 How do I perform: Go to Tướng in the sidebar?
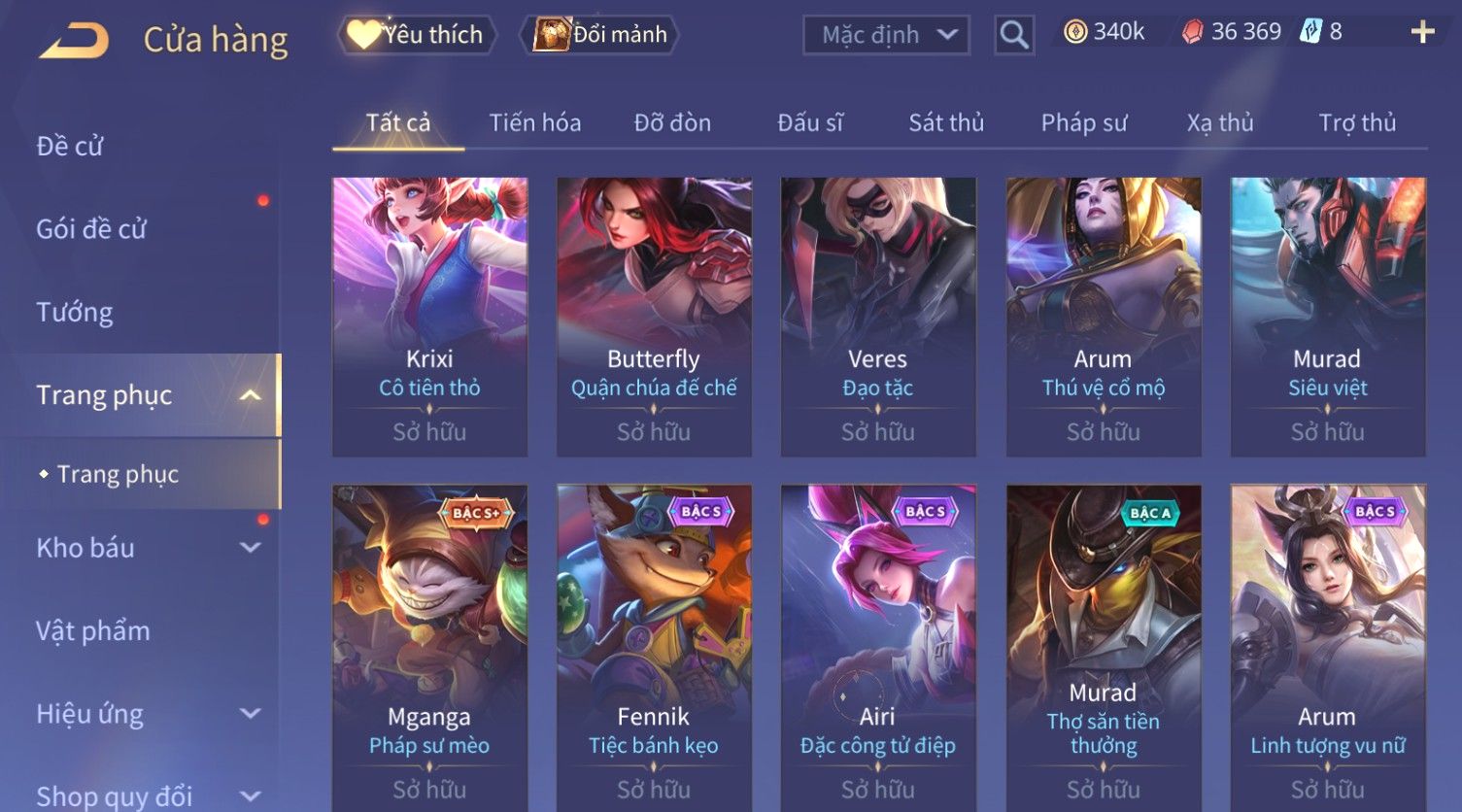coord(75,313)
